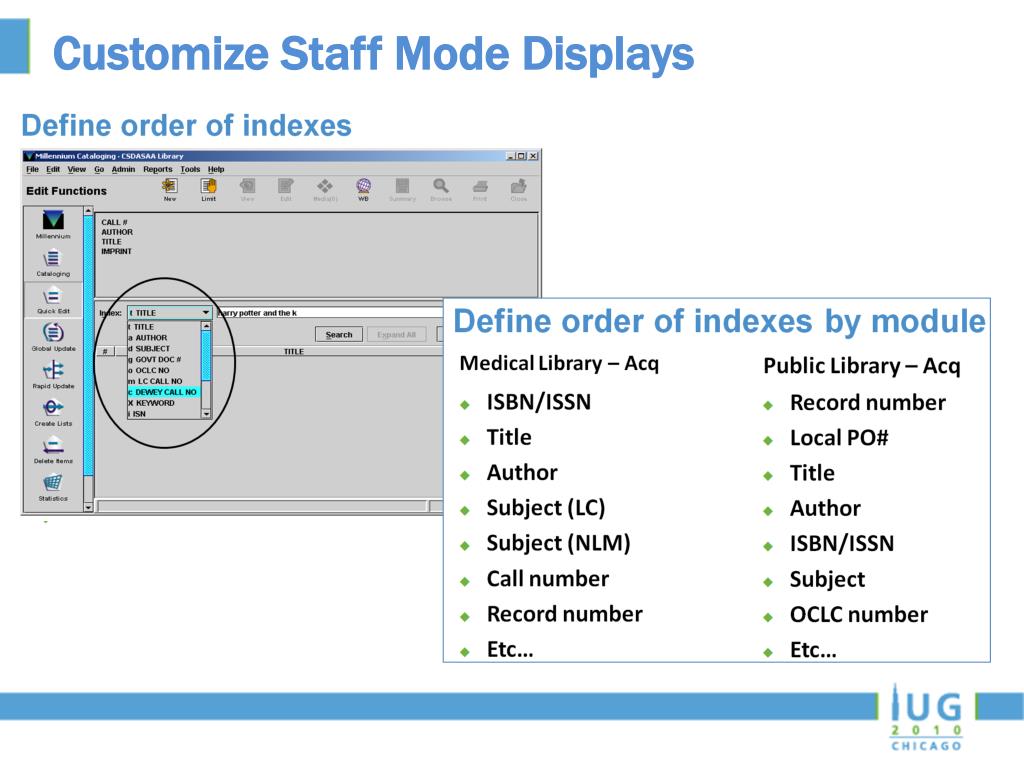Screen dimensions: 1024x768
Task: Click 'CALL #' label in record panel
Action: point(114,222)
